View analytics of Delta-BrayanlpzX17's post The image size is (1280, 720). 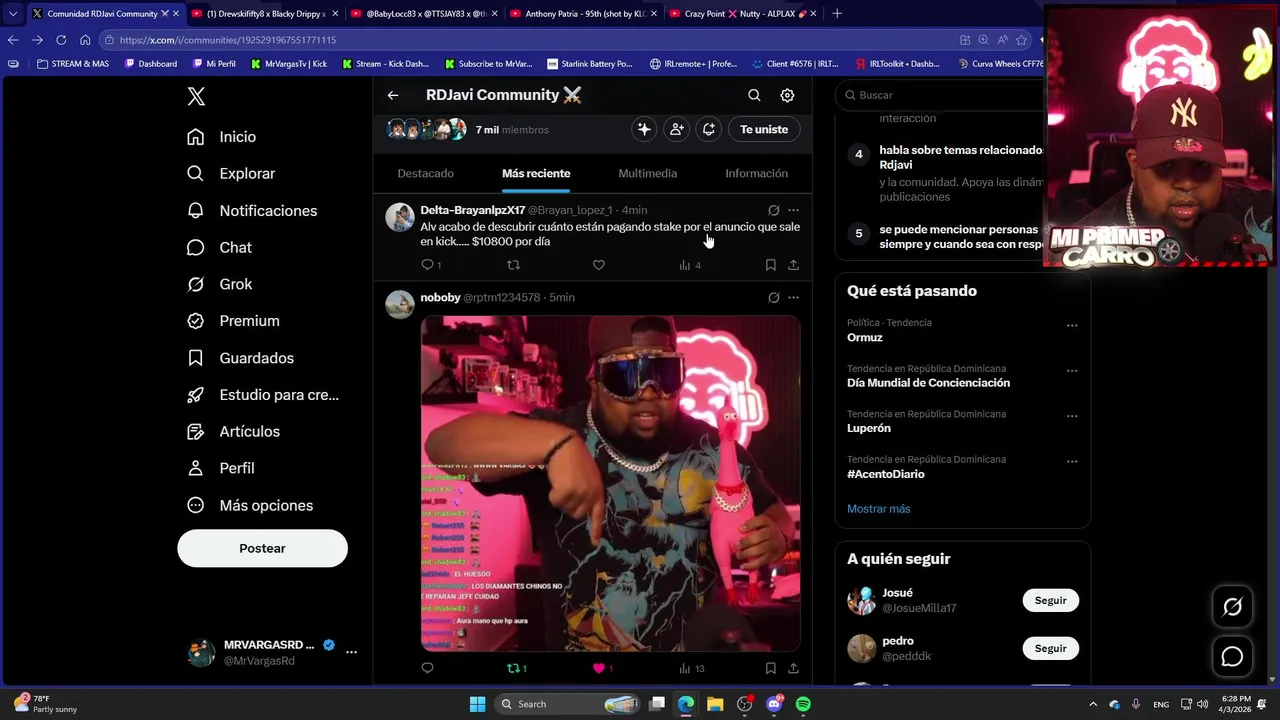click(689, 265)
